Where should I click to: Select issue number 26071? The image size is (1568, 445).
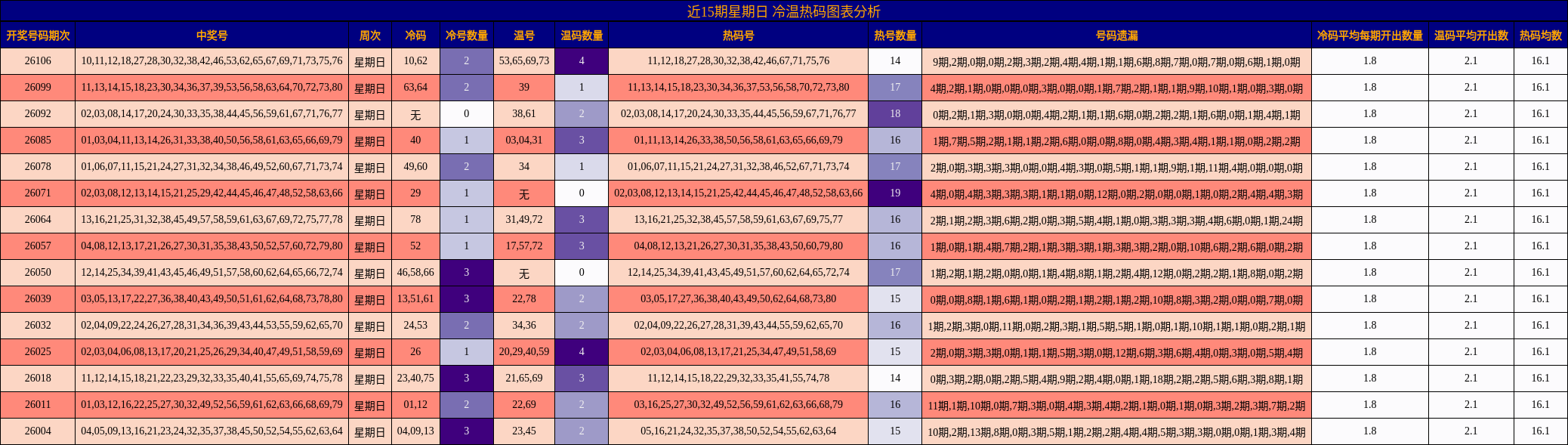[x=38, y=193]
